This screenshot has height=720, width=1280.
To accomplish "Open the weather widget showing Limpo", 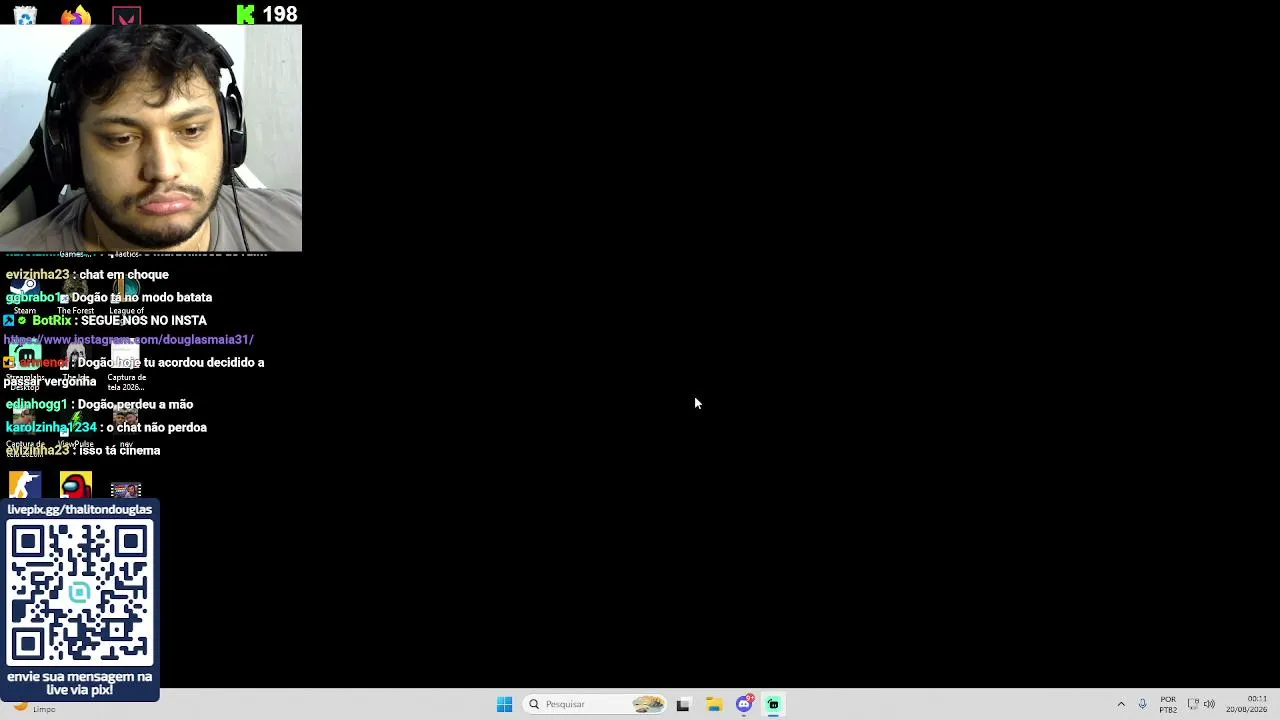I will click(x=35, y=708).
